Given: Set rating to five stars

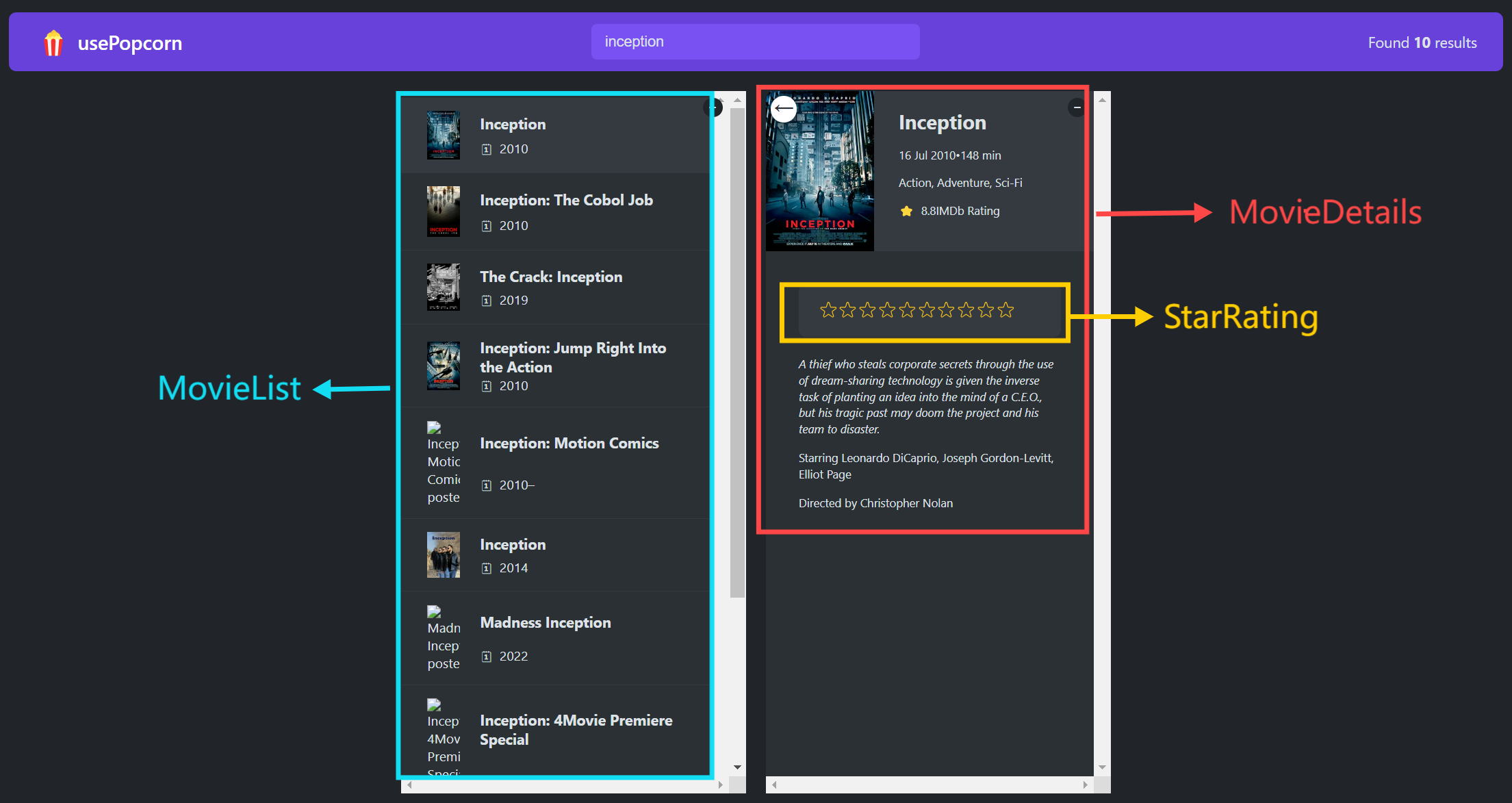Looking at the screenshot, I should (x=908, y=310).
